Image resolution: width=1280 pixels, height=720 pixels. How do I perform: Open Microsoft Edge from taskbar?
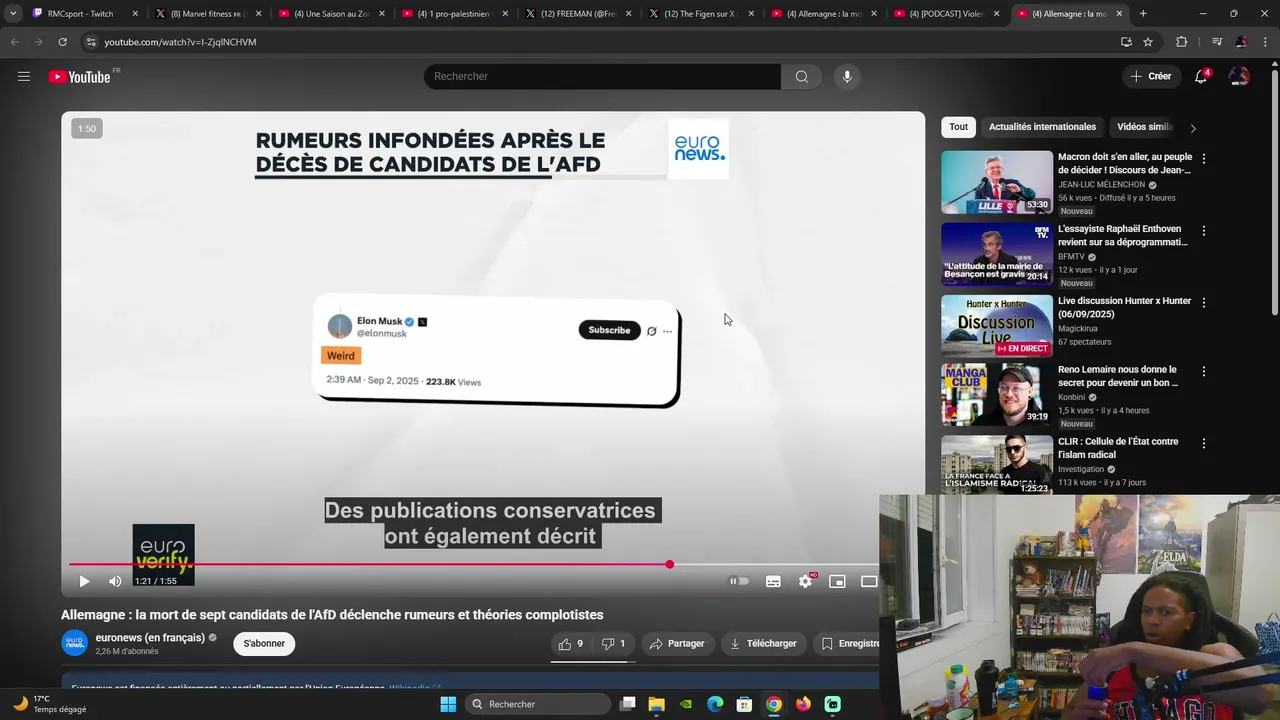pyautogui.click(x=715, y=704)
